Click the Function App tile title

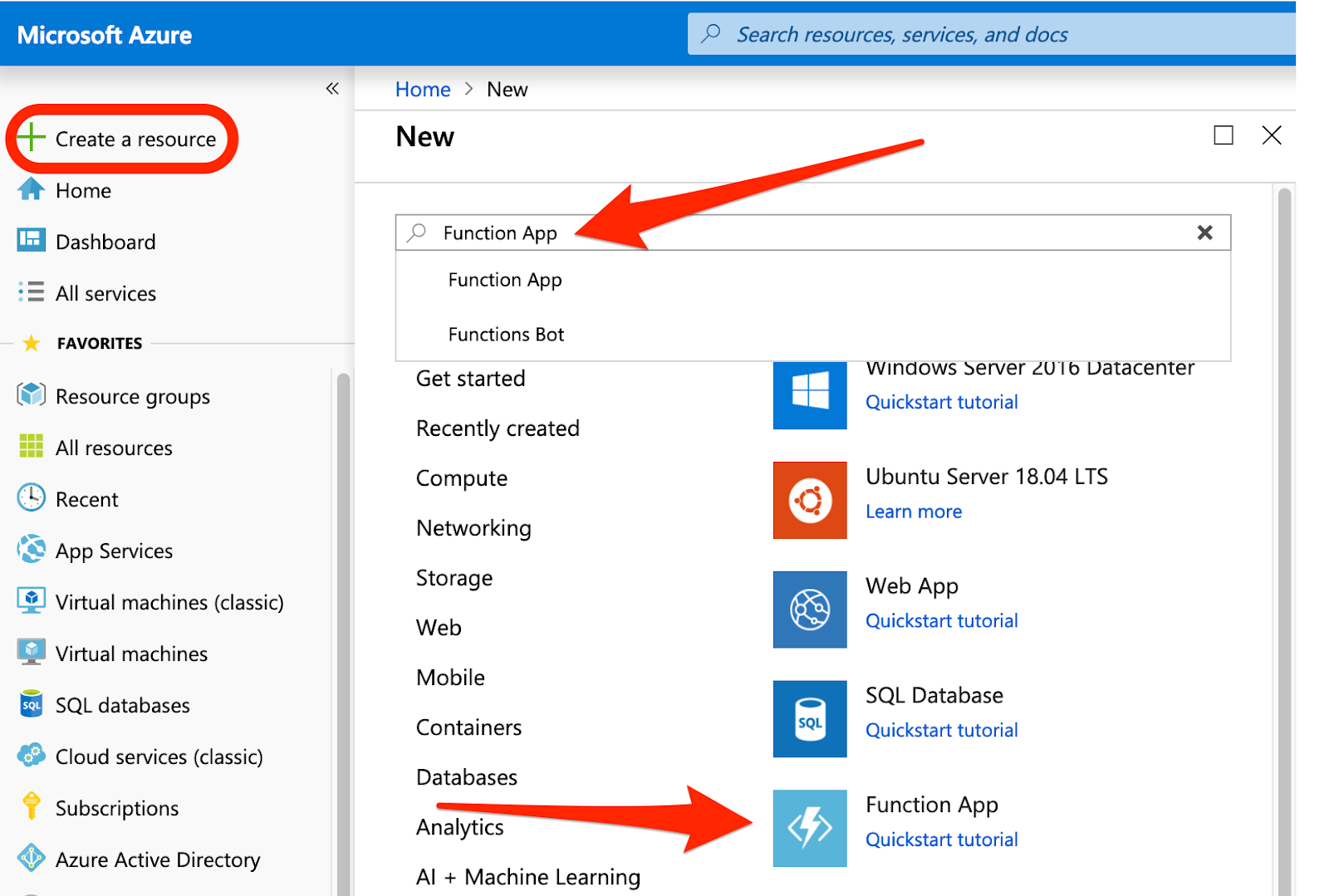(932, 805)
